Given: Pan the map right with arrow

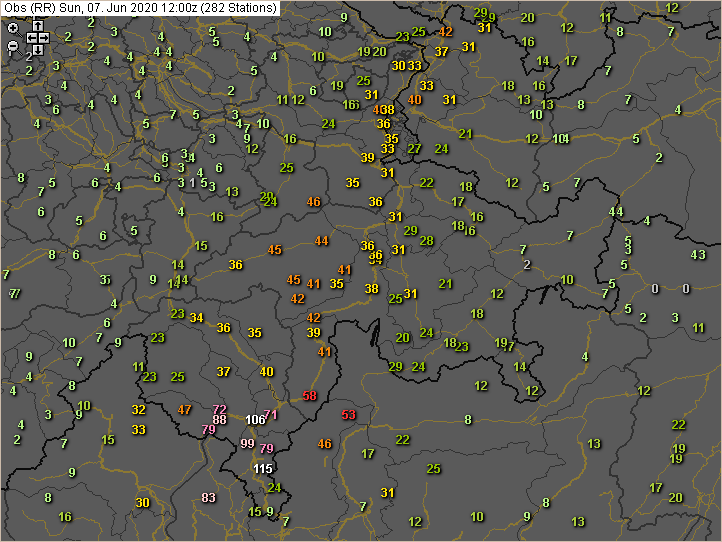Looking at the screenshot, I should (x=44, y=38).
